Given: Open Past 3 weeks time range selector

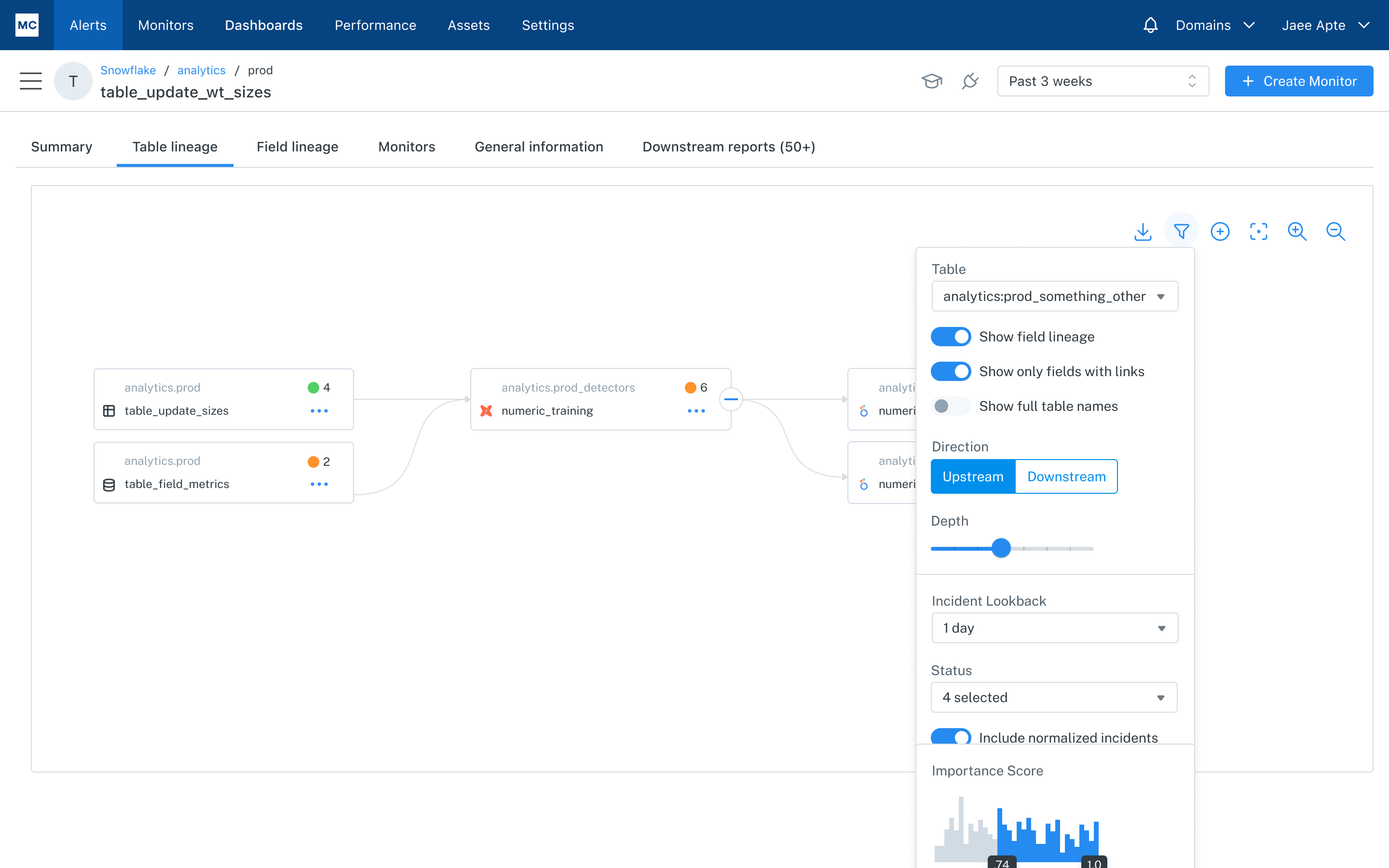Looking at the screenshot, I should (x=1103, y=81).
